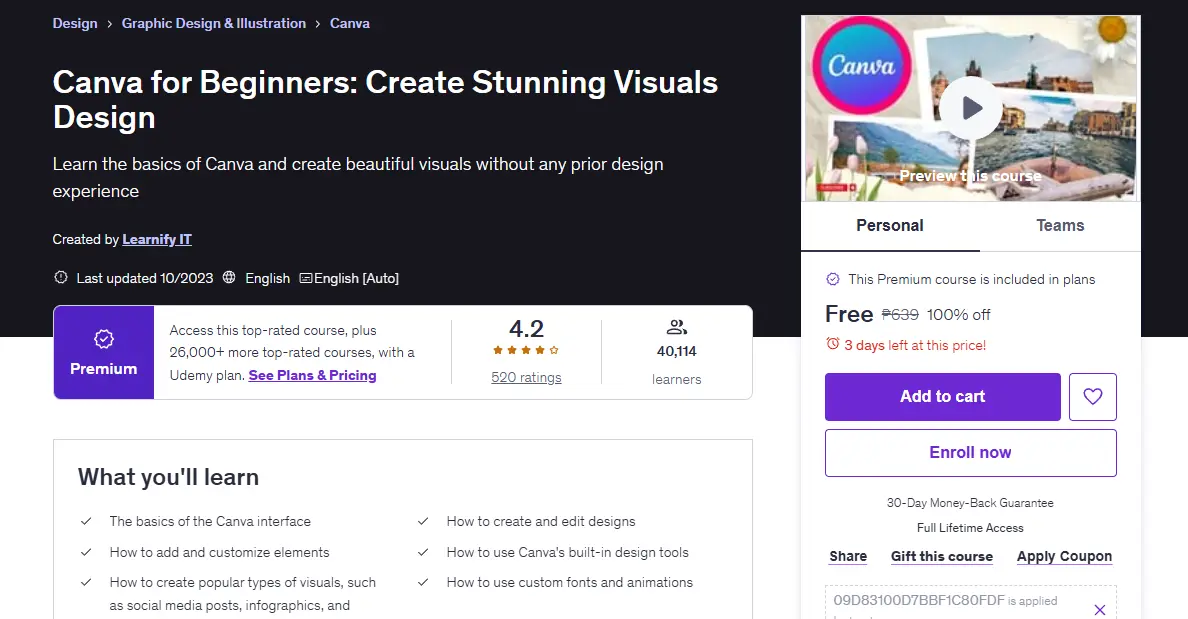Click 'This Premium course is included in plans'
Image resolution: width=1188 pixels, height=619 pixels.
pos(972,280)
